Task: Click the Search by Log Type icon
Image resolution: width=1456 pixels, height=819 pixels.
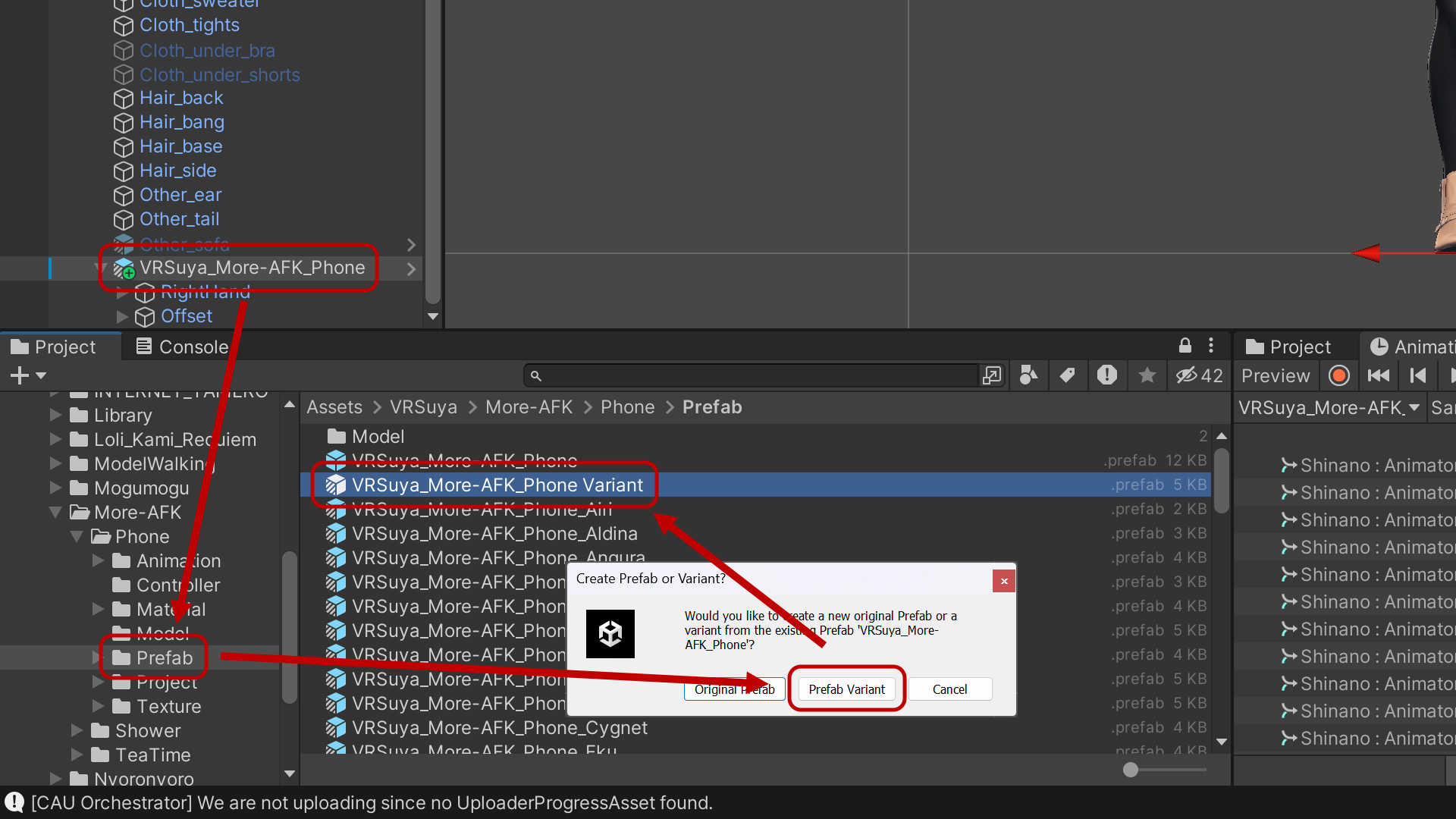Action: coord(1107,375)
